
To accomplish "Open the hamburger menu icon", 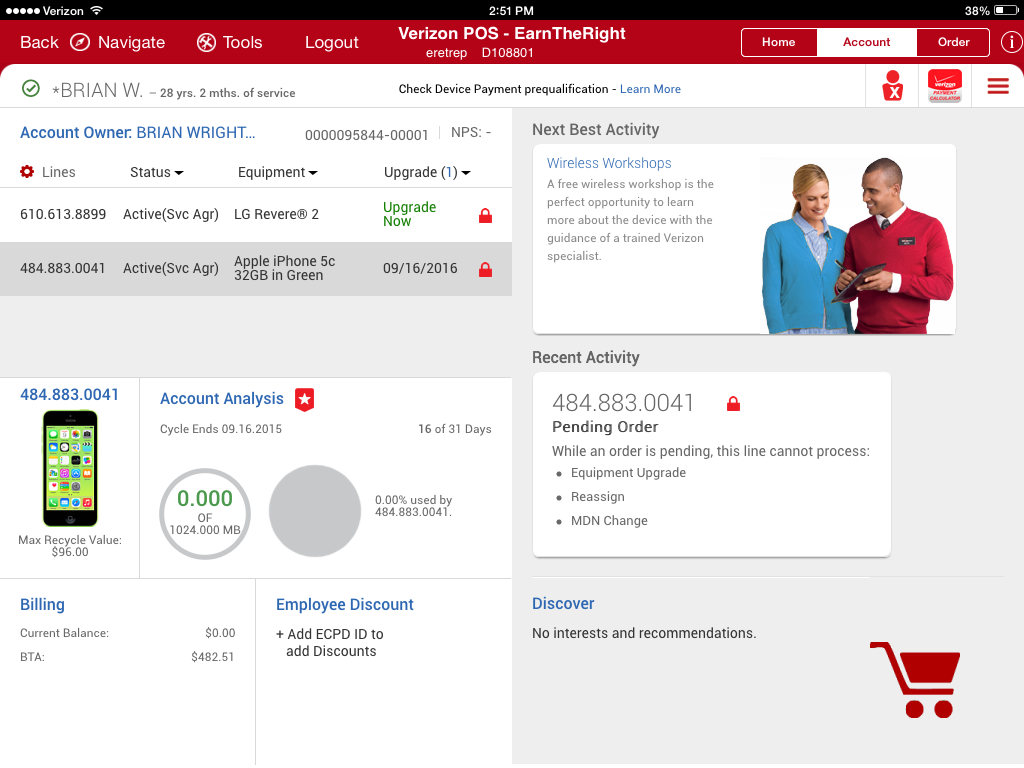I will tap(998, 86).
